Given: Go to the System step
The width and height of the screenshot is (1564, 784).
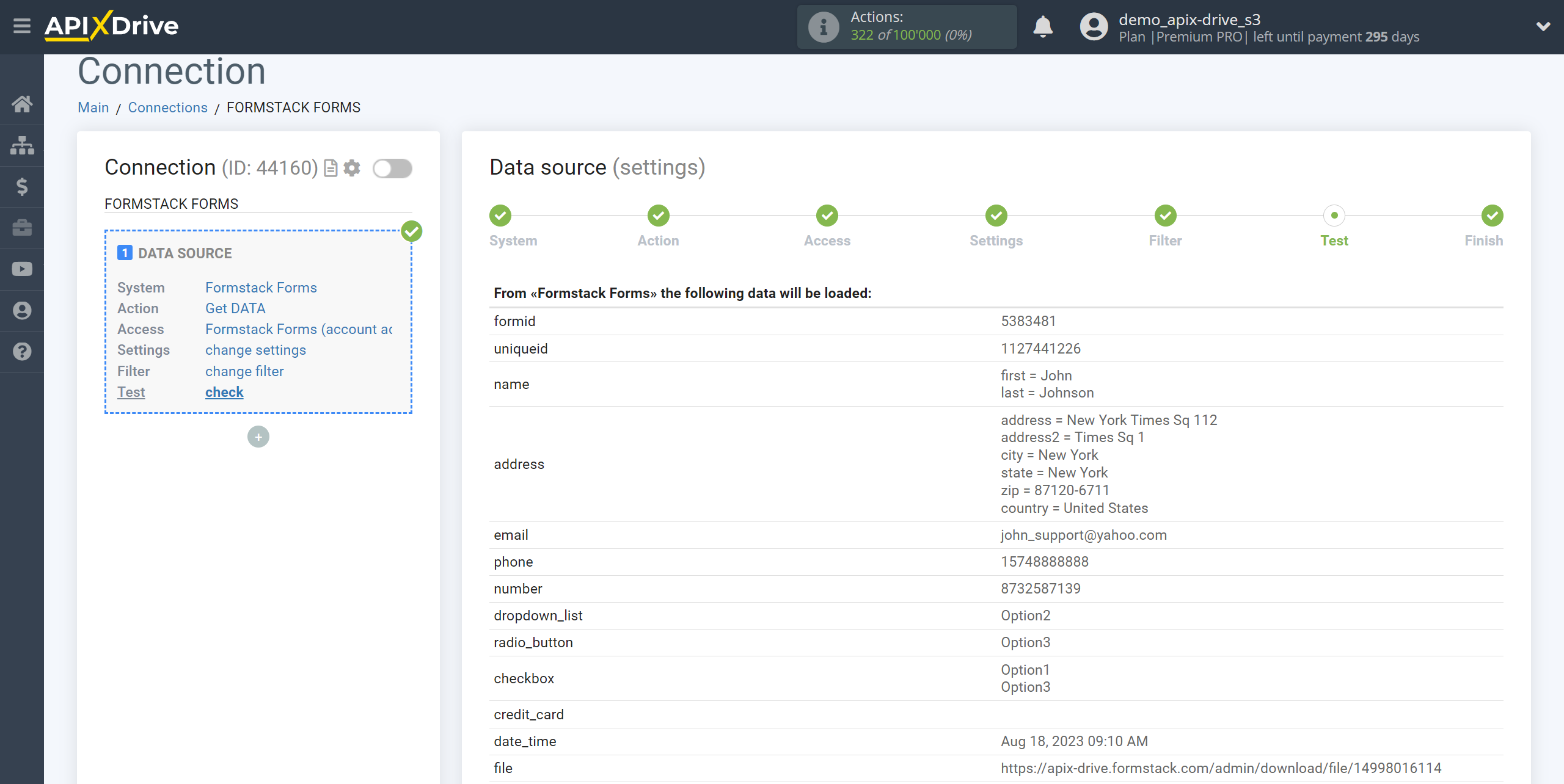Looking at the screenshot, I should point(513,241).
